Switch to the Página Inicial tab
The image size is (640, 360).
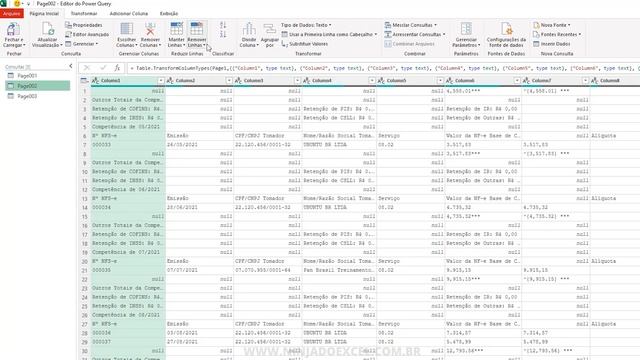point(44,13)
